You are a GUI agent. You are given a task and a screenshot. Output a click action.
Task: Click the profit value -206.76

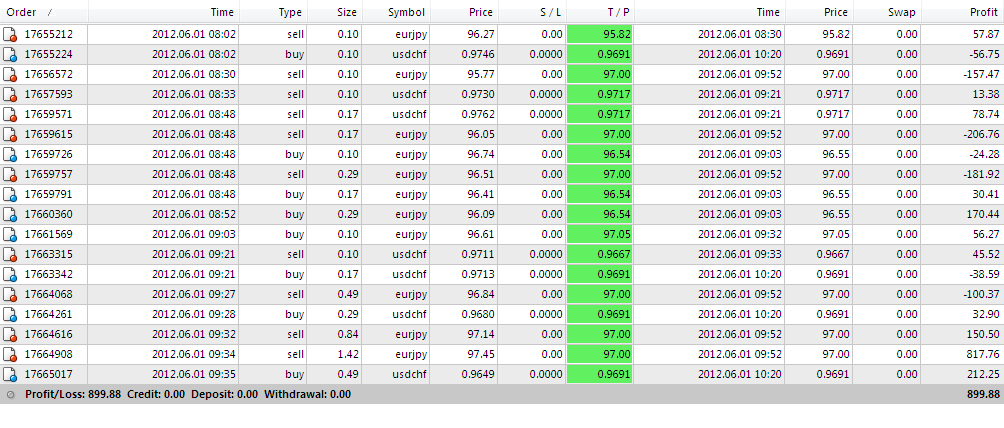click(x=981, y=135)
